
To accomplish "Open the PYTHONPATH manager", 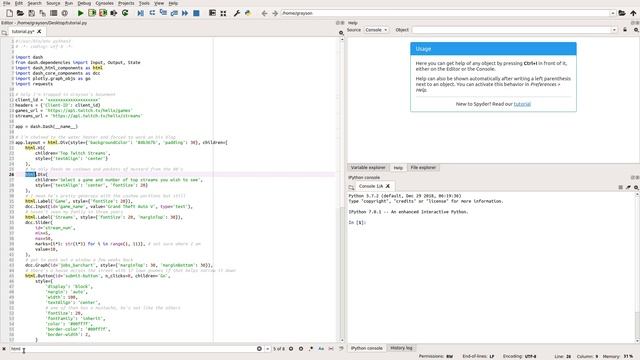I will point(248,13).
